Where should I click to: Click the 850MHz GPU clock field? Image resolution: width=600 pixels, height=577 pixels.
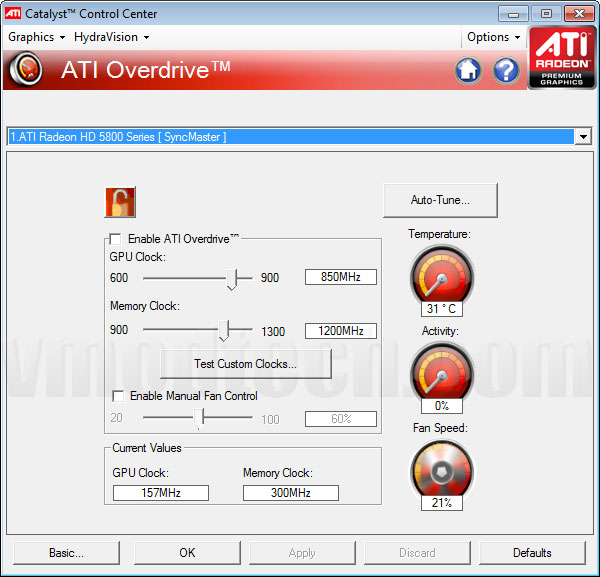tap(341, 277)
